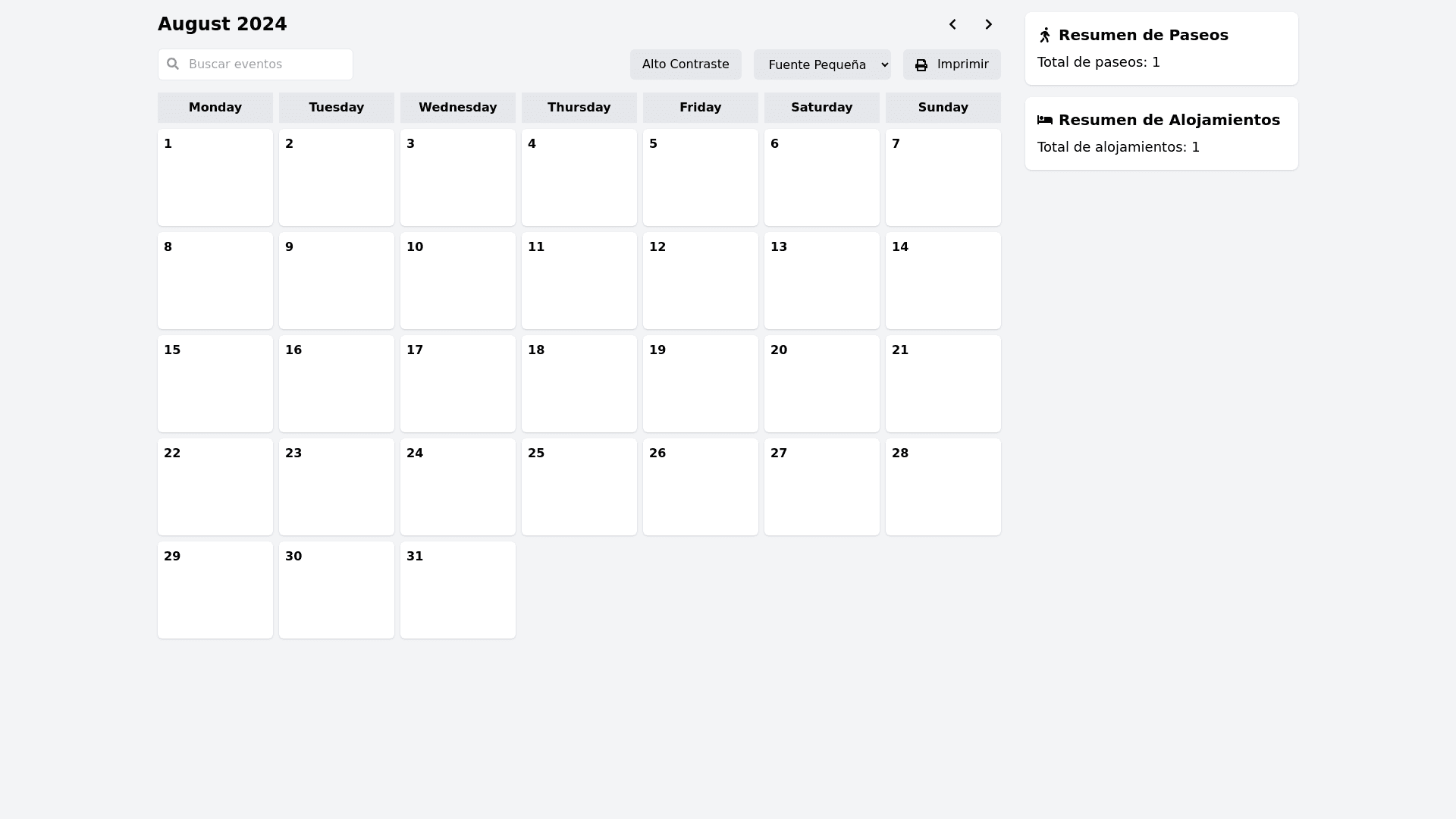Choose day 12 Friday cell

[x=700, y=281]
